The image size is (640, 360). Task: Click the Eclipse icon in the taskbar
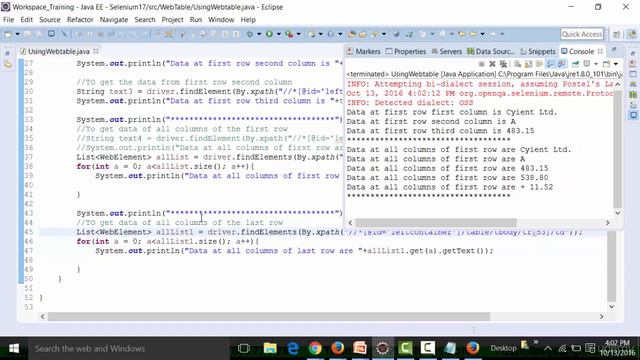pyautogui.click(x=382, y=348)
